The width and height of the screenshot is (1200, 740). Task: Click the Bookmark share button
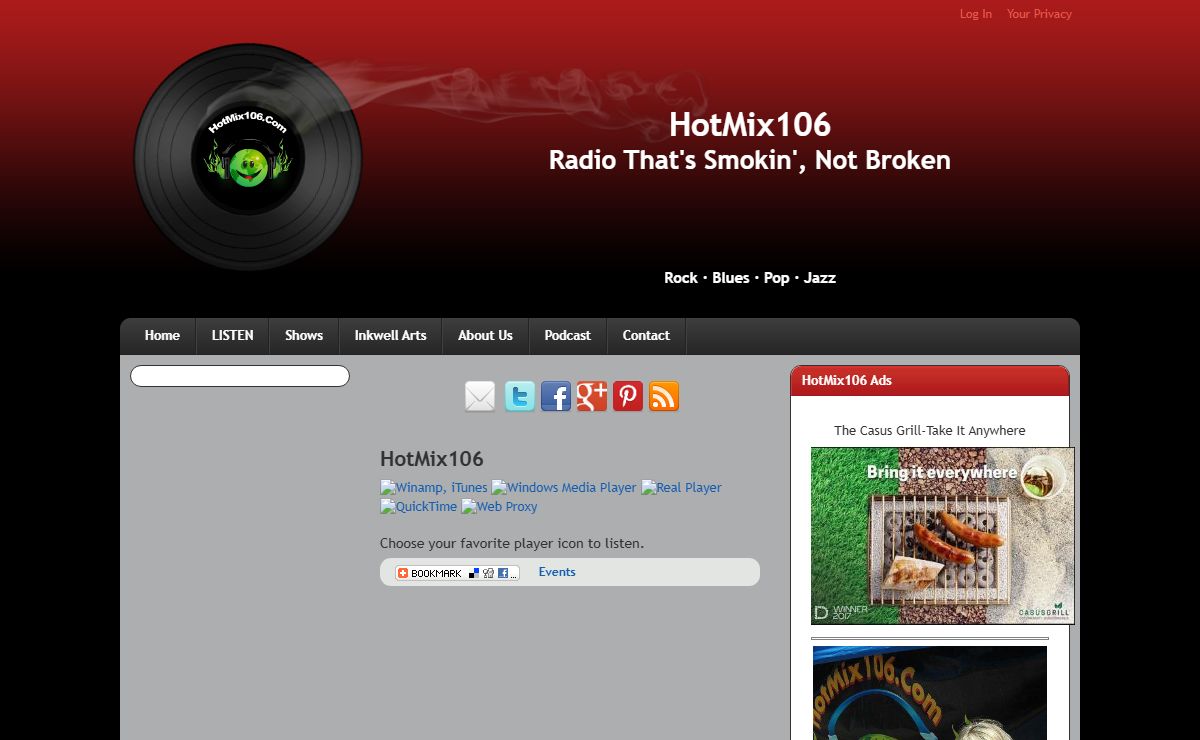tap(457, 573)
